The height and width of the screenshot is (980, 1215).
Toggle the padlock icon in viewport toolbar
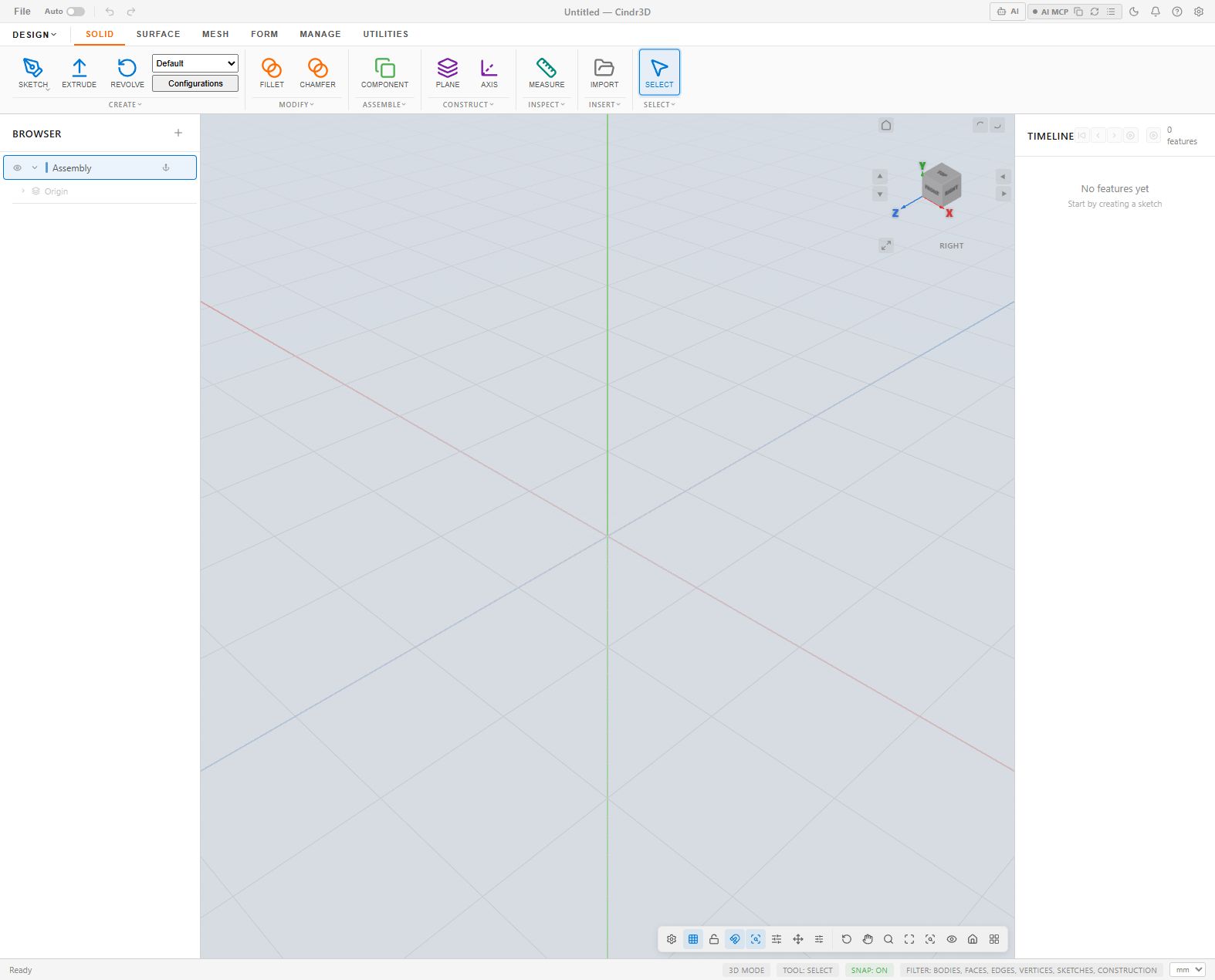click(714, 939)
